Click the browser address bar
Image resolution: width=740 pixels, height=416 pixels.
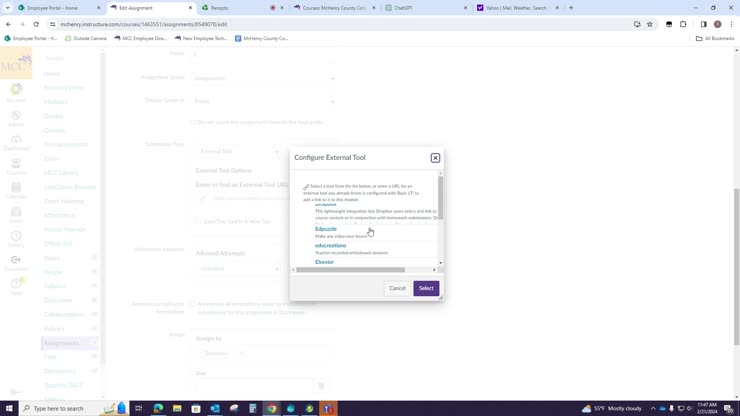300,24
